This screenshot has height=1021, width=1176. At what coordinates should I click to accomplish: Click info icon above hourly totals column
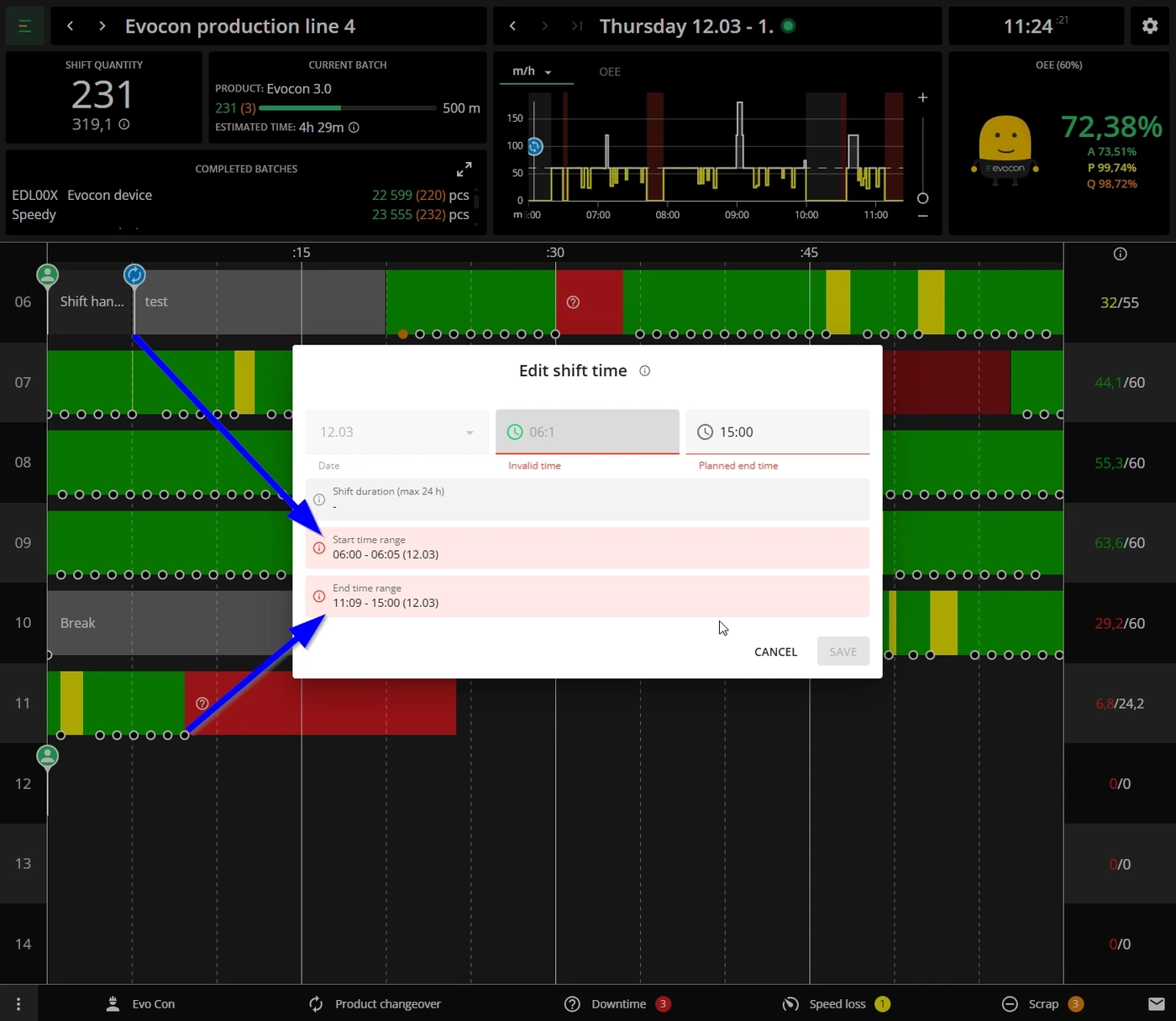click(1120, 254)
